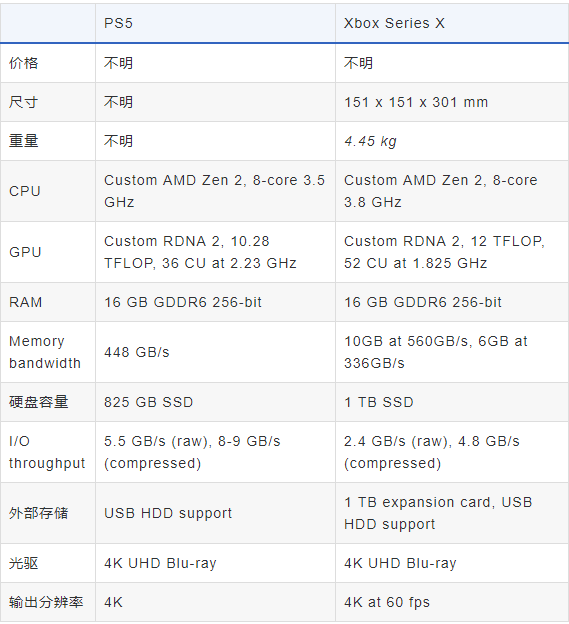Screen dimensions: 569x624
Task: Select the 重量 row label
Action: pos(48,141)
